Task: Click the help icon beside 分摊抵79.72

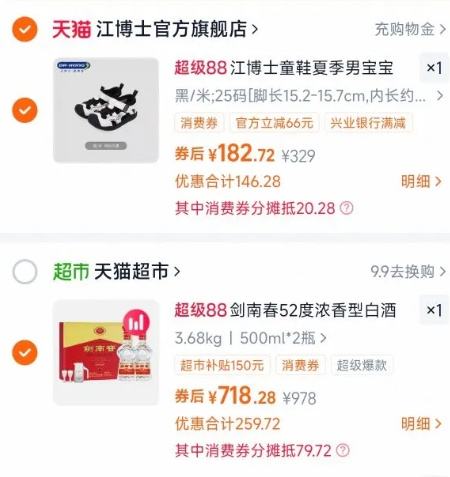Action: click(x=343, y=451)
